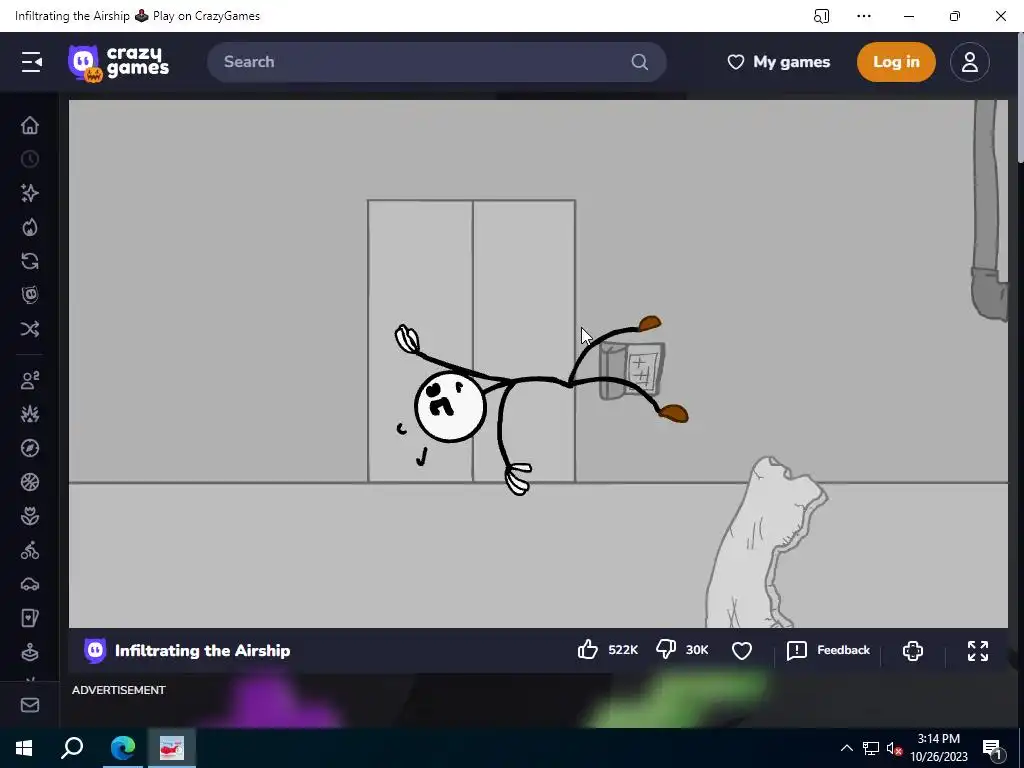Open the window cast/sidebar icon in title bar

[821, 16]
